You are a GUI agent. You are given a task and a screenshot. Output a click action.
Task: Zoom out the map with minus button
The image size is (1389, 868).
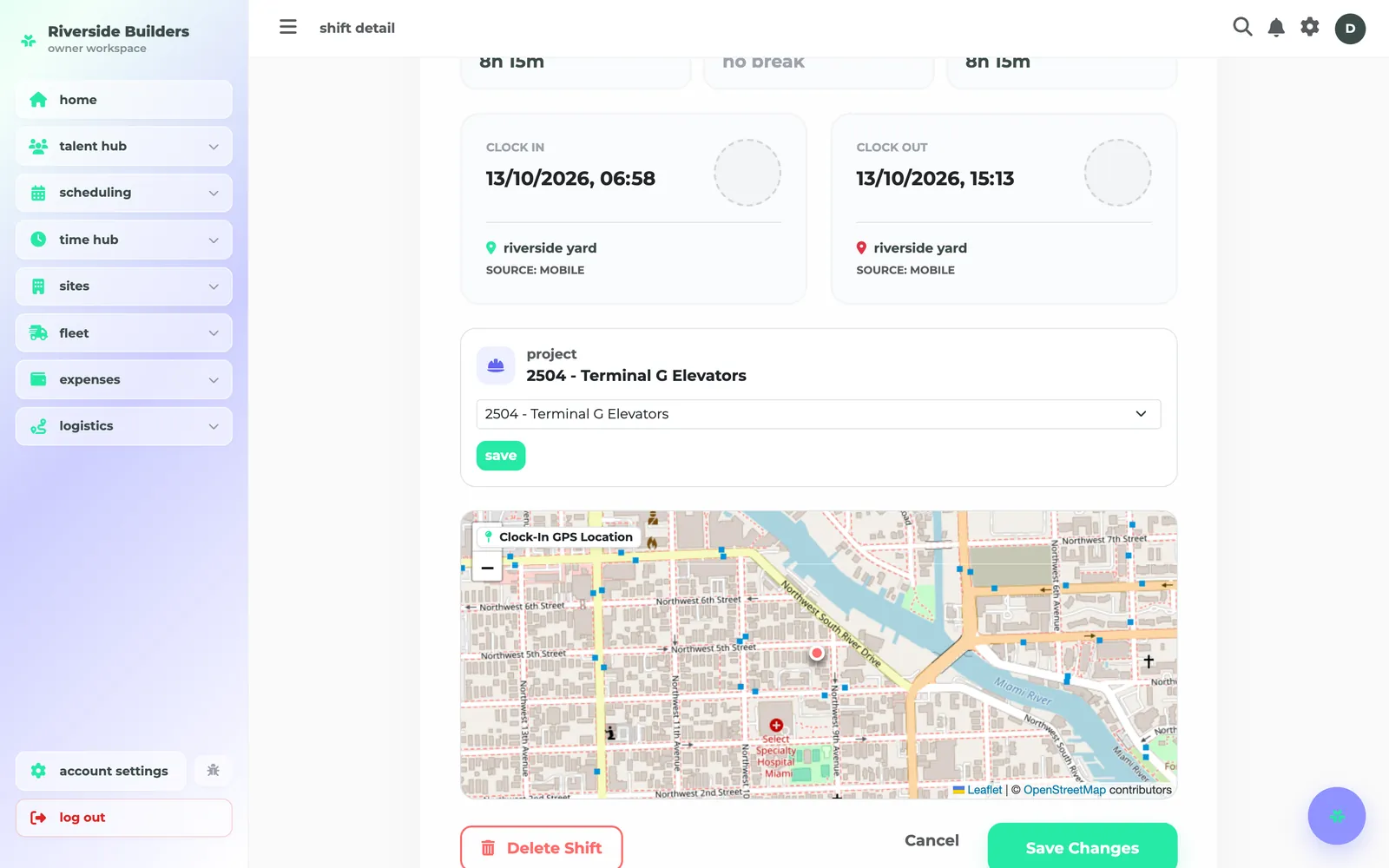click(487, 568)
